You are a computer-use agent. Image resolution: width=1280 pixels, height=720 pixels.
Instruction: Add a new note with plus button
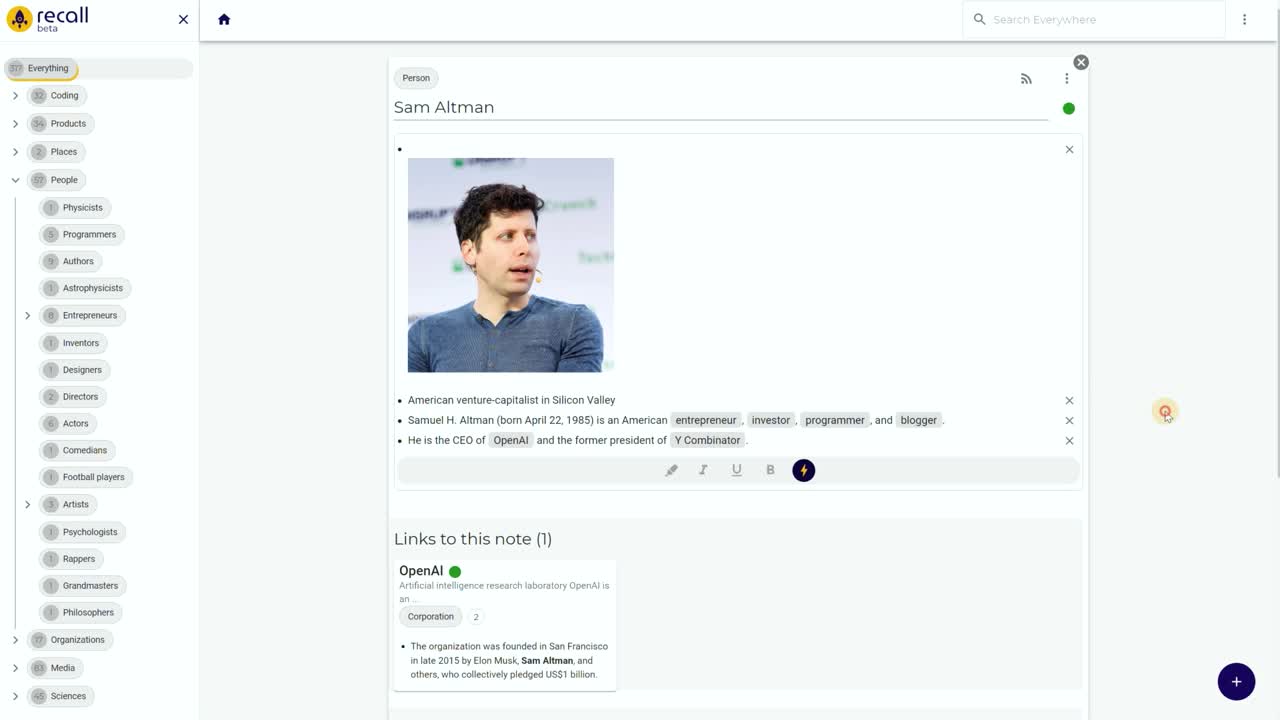[x=1236, y=681]
